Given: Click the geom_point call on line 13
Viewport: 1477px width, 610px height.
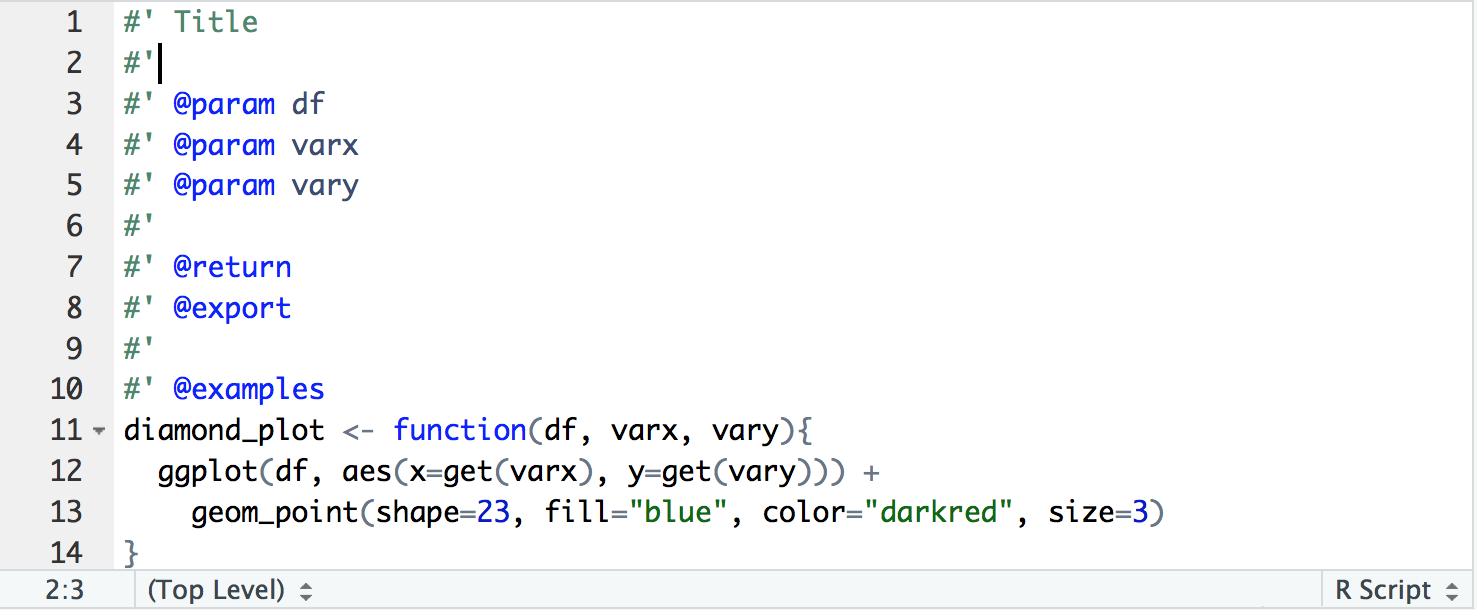Looking at the screenshot, I should tap(274, 512).
